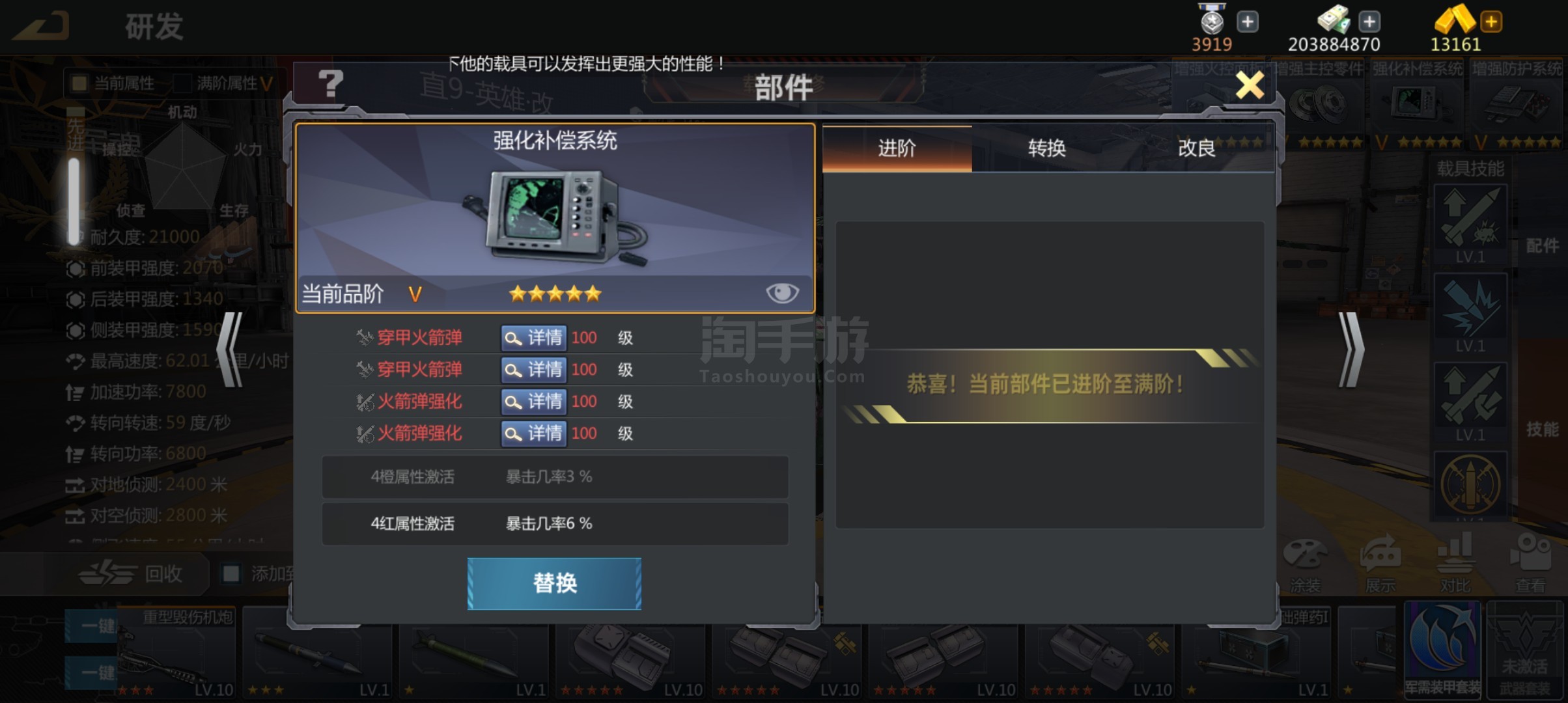Click the plus icon next to gold bars
Image resolution: width=1568 pixels, height=703 pixels.
click(1491, 22)
